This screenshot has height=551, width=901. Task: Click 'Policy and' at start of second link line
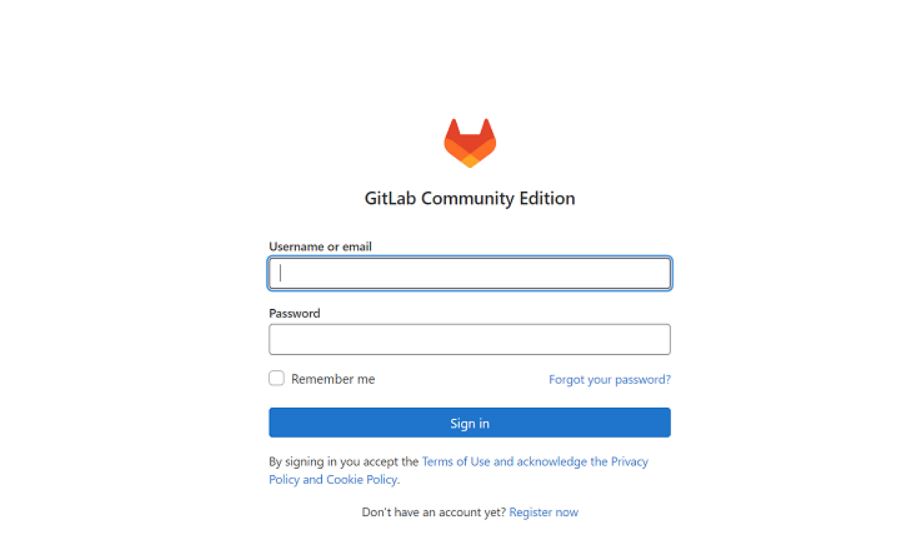pyautogui.click(x=296, y=479)
